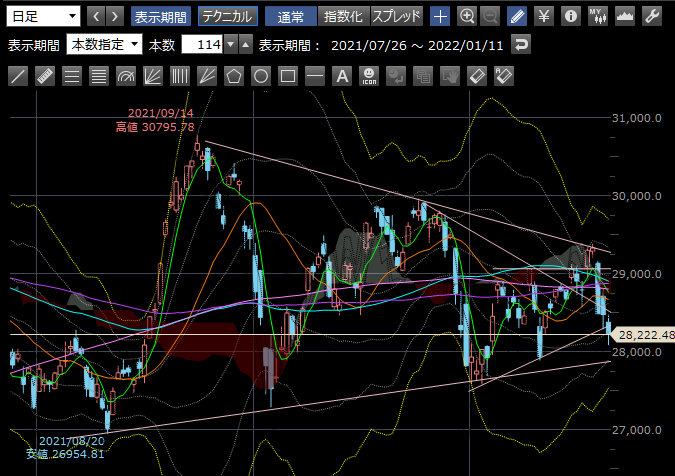The image size is (675, 476).
Task: Click the reset period return arrow button
Action: pyautogui.click(x=521, y=45)
